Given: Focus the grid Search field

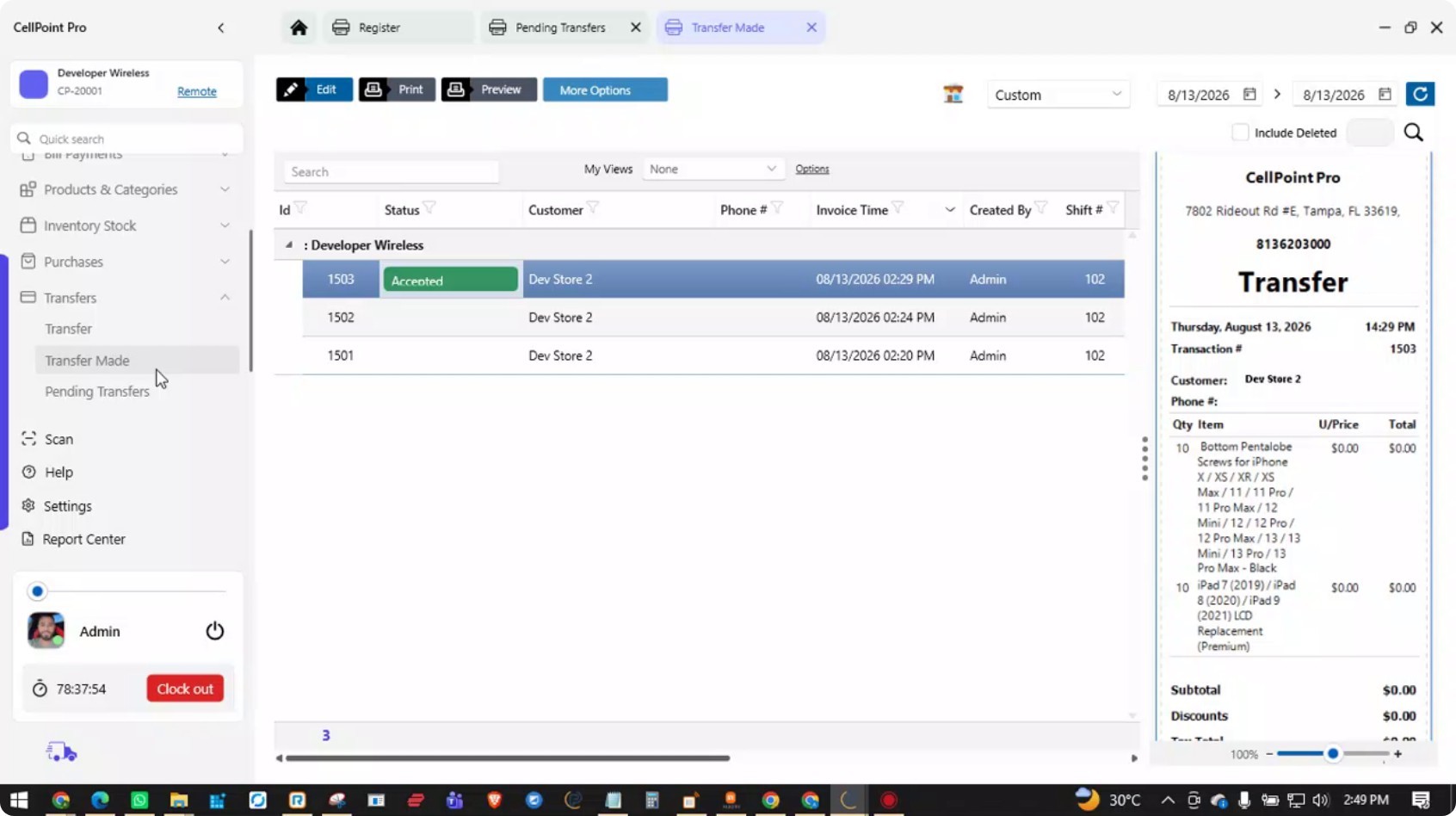Looking at the screenshot, I should [392, 171].
